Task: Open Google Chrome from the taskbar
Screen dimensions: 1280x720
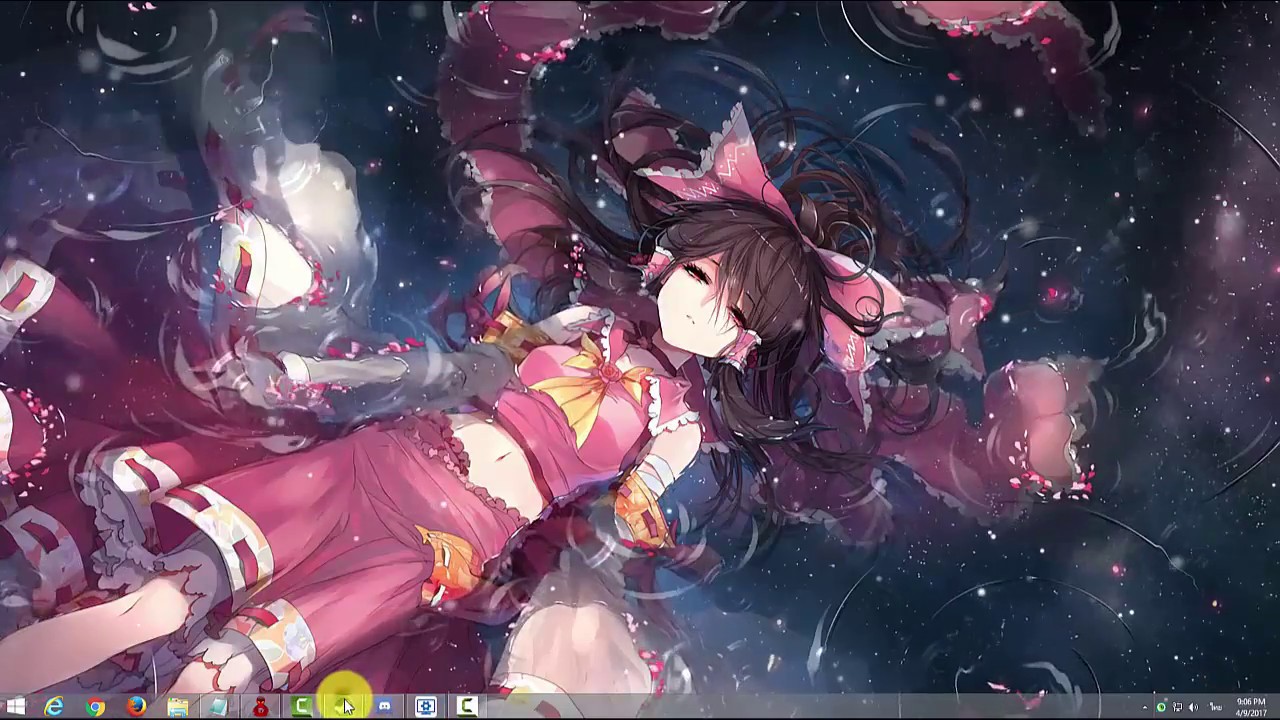Action: (x=95, y=707)
